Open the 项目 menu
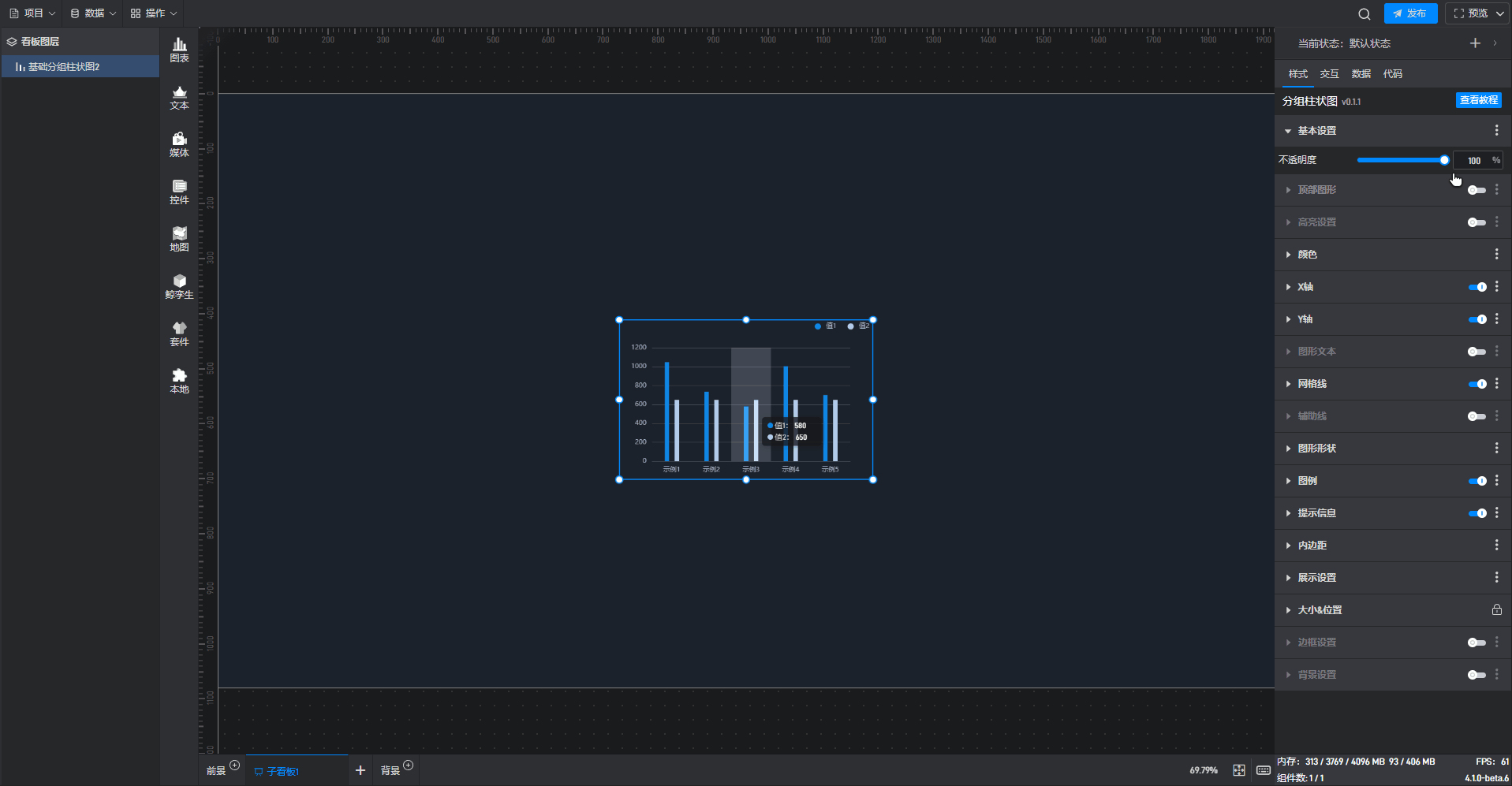Image resolution: width=1512 pixels, height=786 pixels. point(32,13)
